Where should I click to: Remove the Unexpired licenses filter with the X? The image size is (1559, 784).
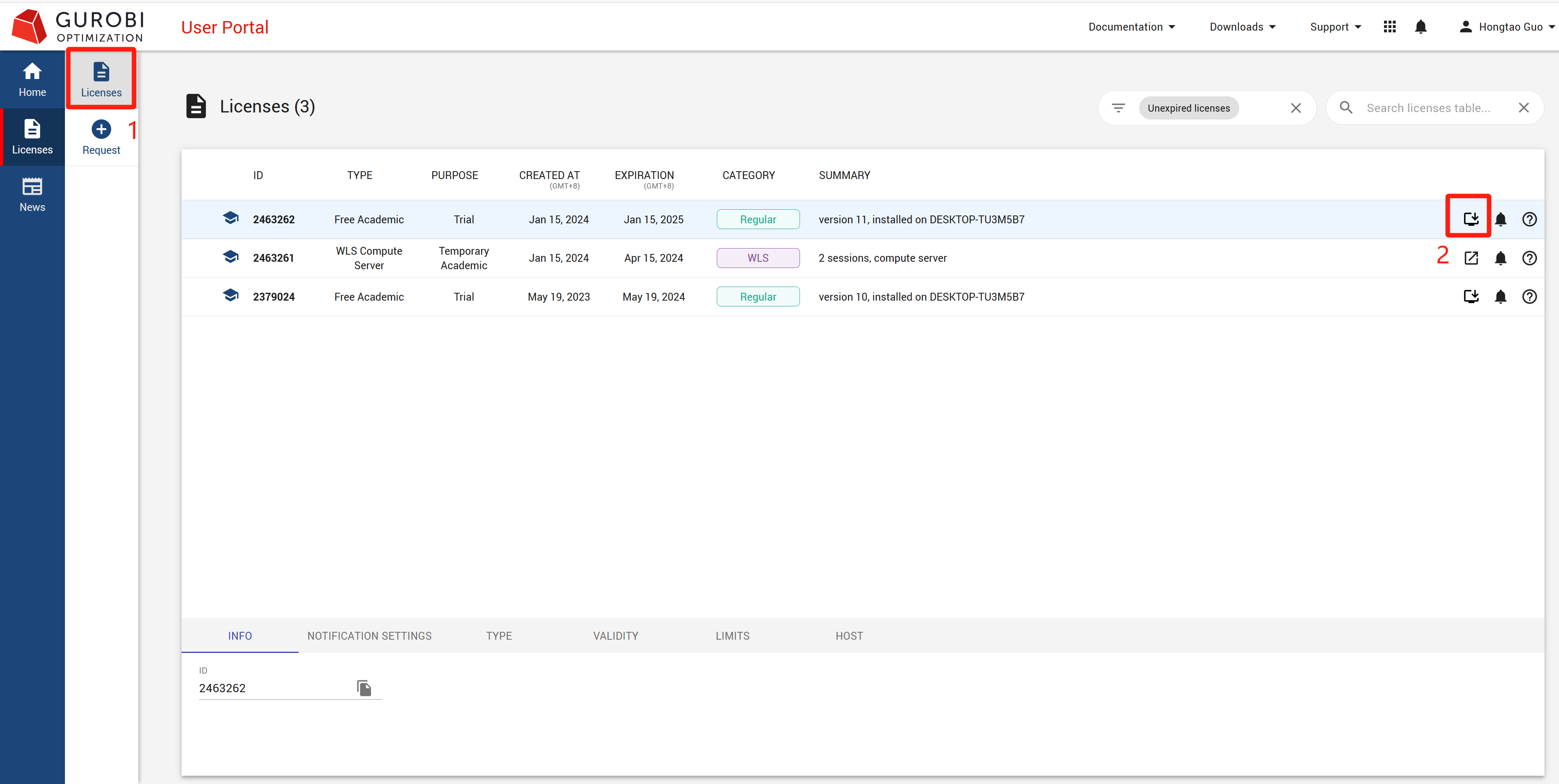(x=1296, y=108)
